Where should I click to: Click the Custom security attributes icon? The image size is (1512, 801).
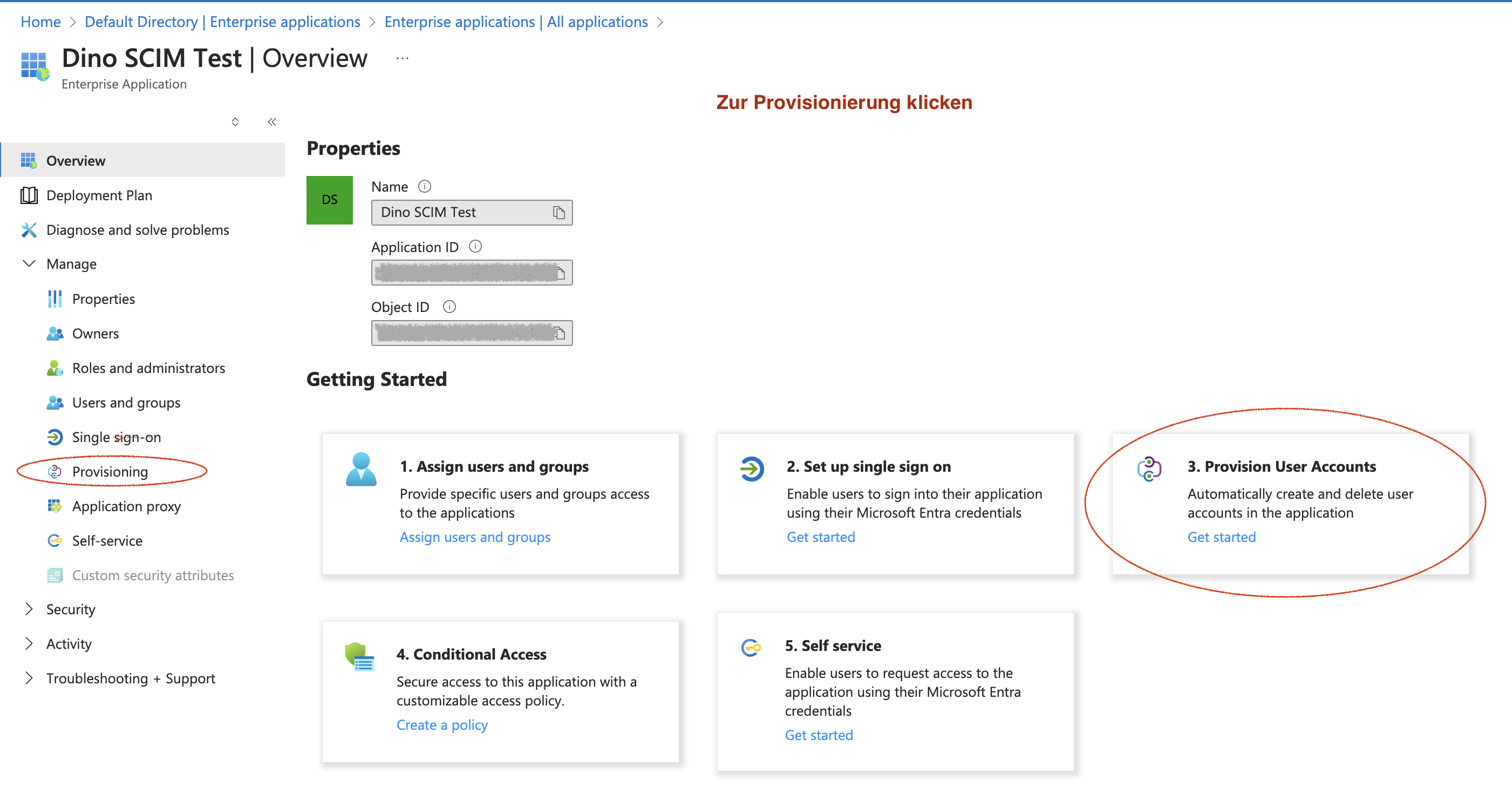click(x=55, y=575)
